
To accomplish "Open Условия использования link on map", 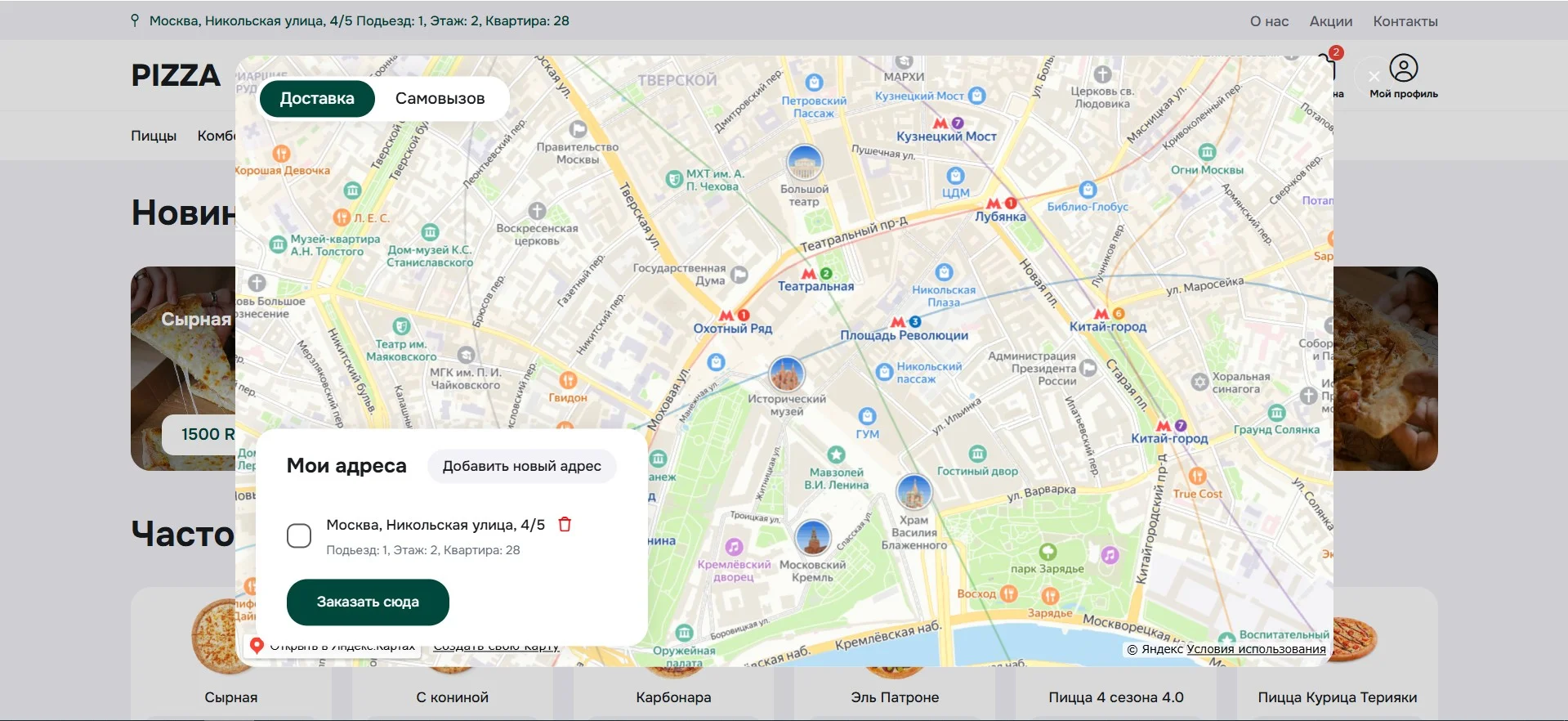I will click(1256, 649).
